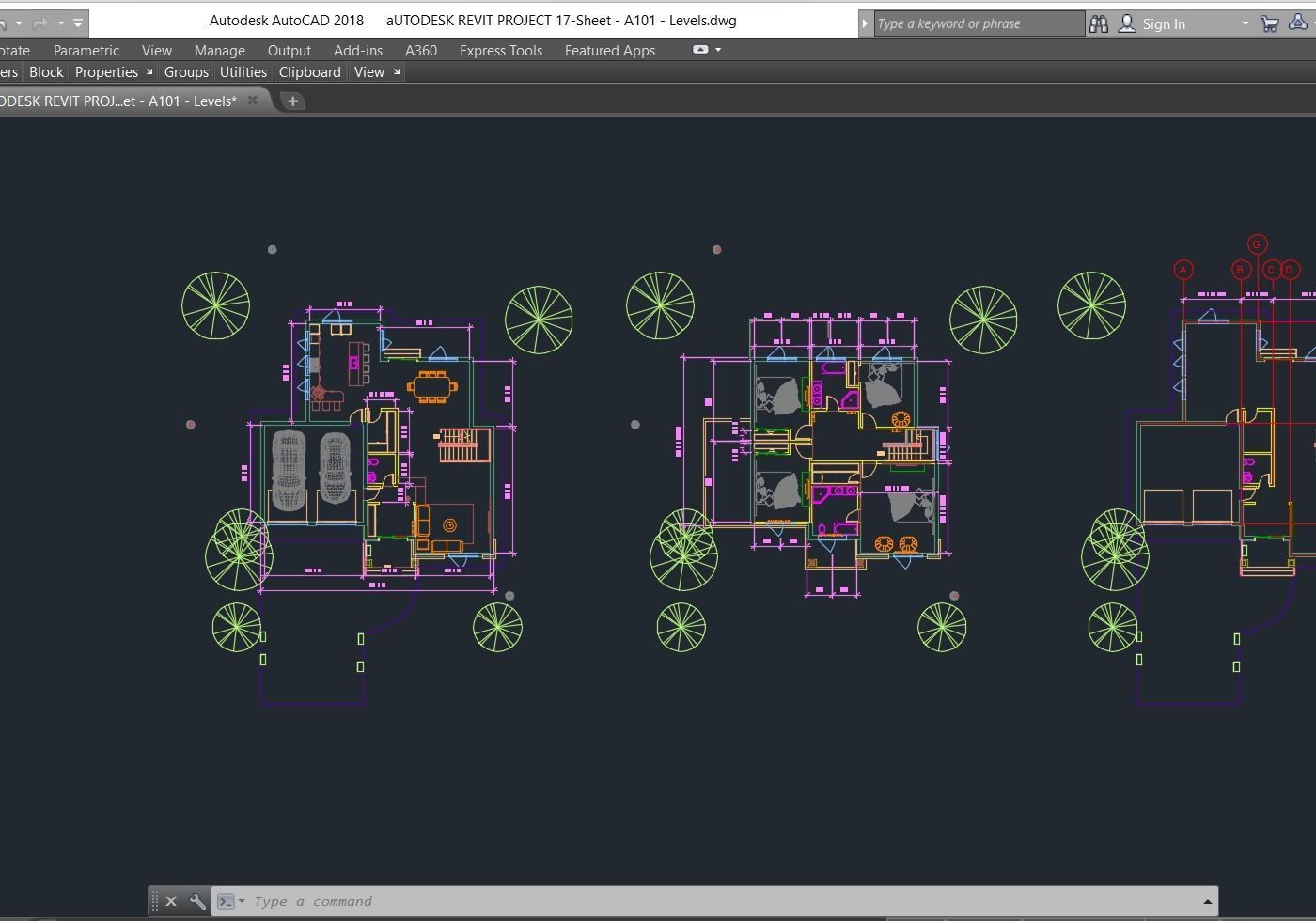Expand the Utilities ribbon panel
Image resolution: width=1316 pixels, height=921 pixels.
coord(243,72)
